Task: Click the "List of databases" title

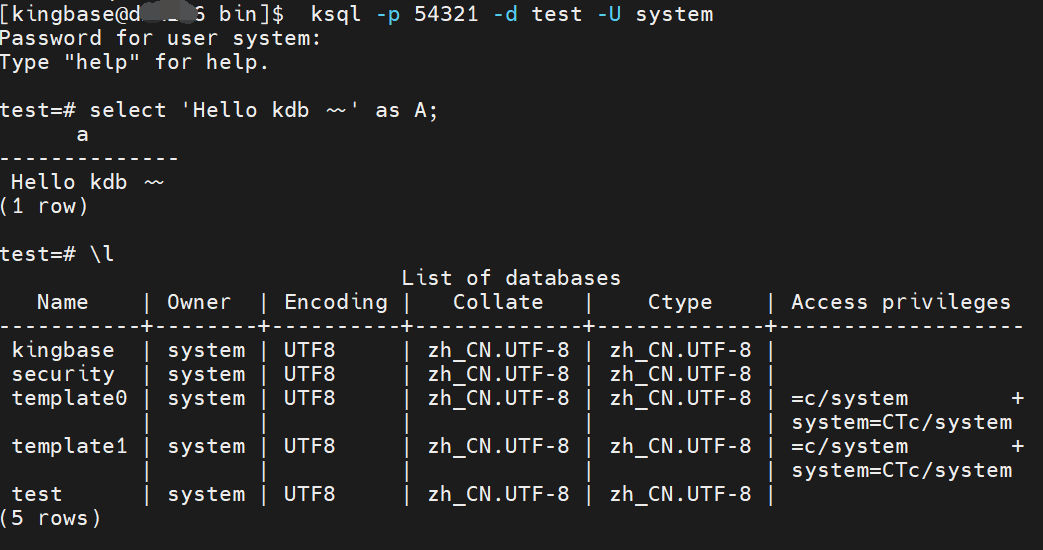Action: tap(511, 278)
